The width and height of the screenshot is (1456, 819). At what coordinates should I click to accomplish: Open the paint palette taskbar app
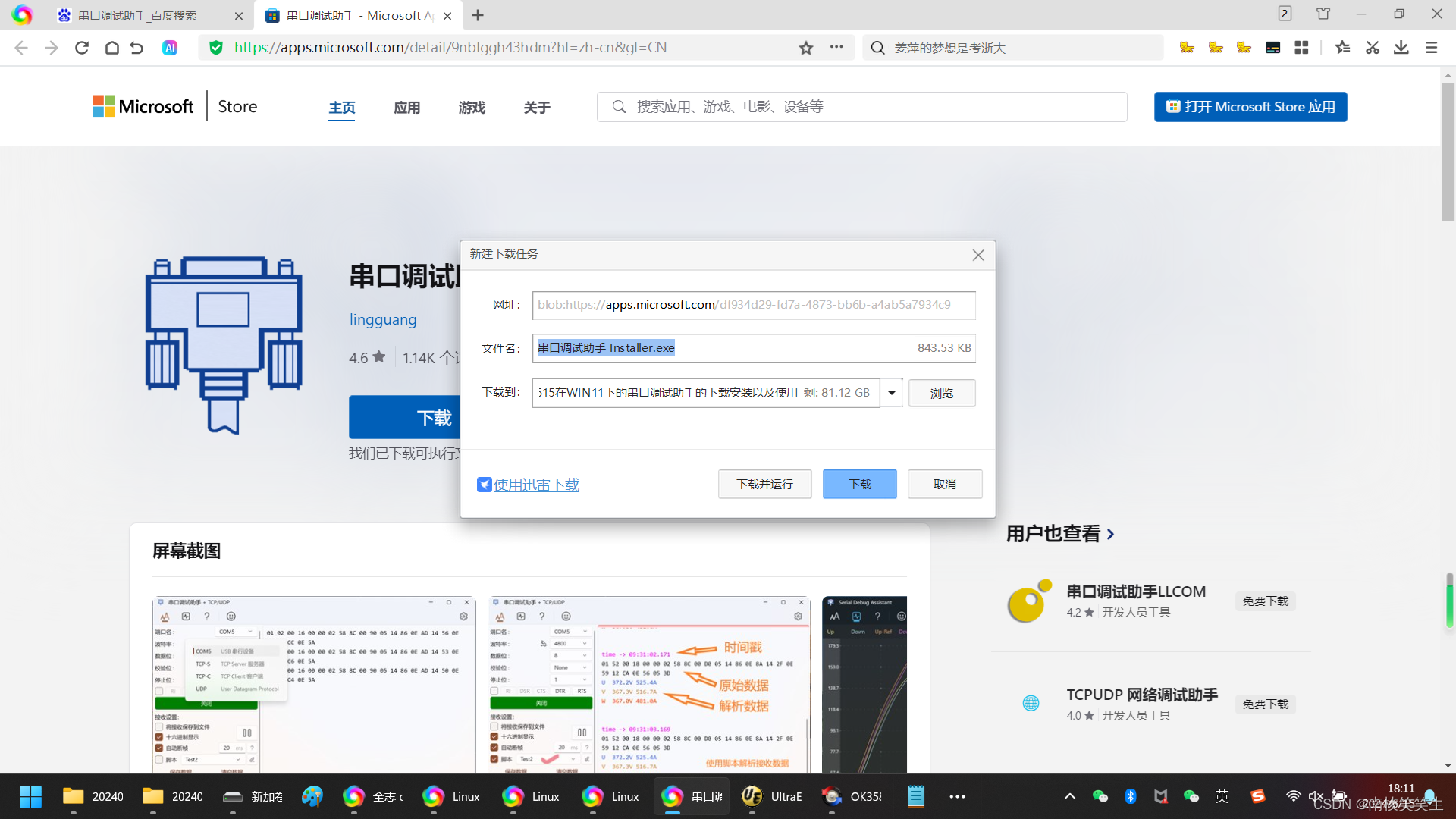[x=312, y=796]
